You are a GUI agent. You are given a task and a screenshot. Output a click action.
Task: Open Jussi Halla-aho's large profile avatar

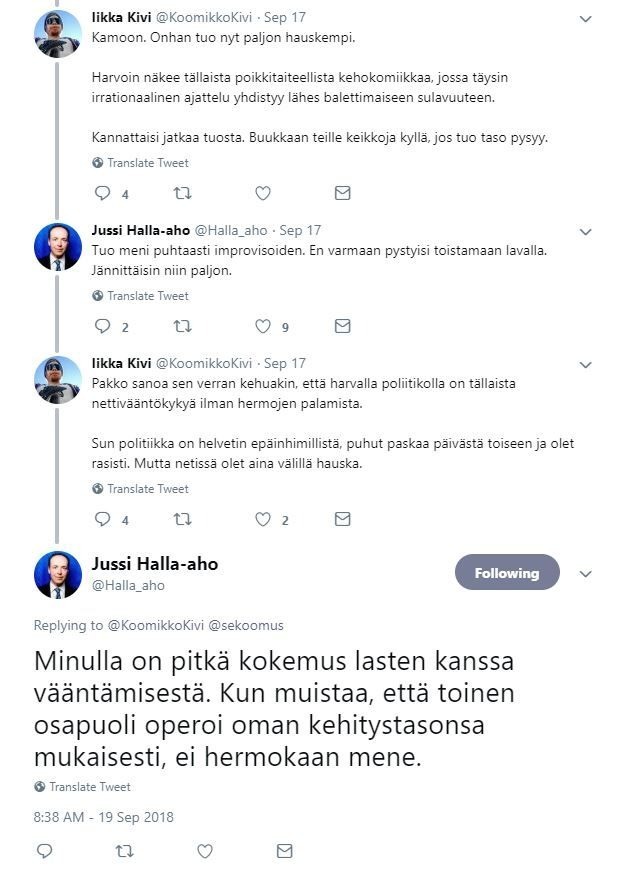pos(58,574)
